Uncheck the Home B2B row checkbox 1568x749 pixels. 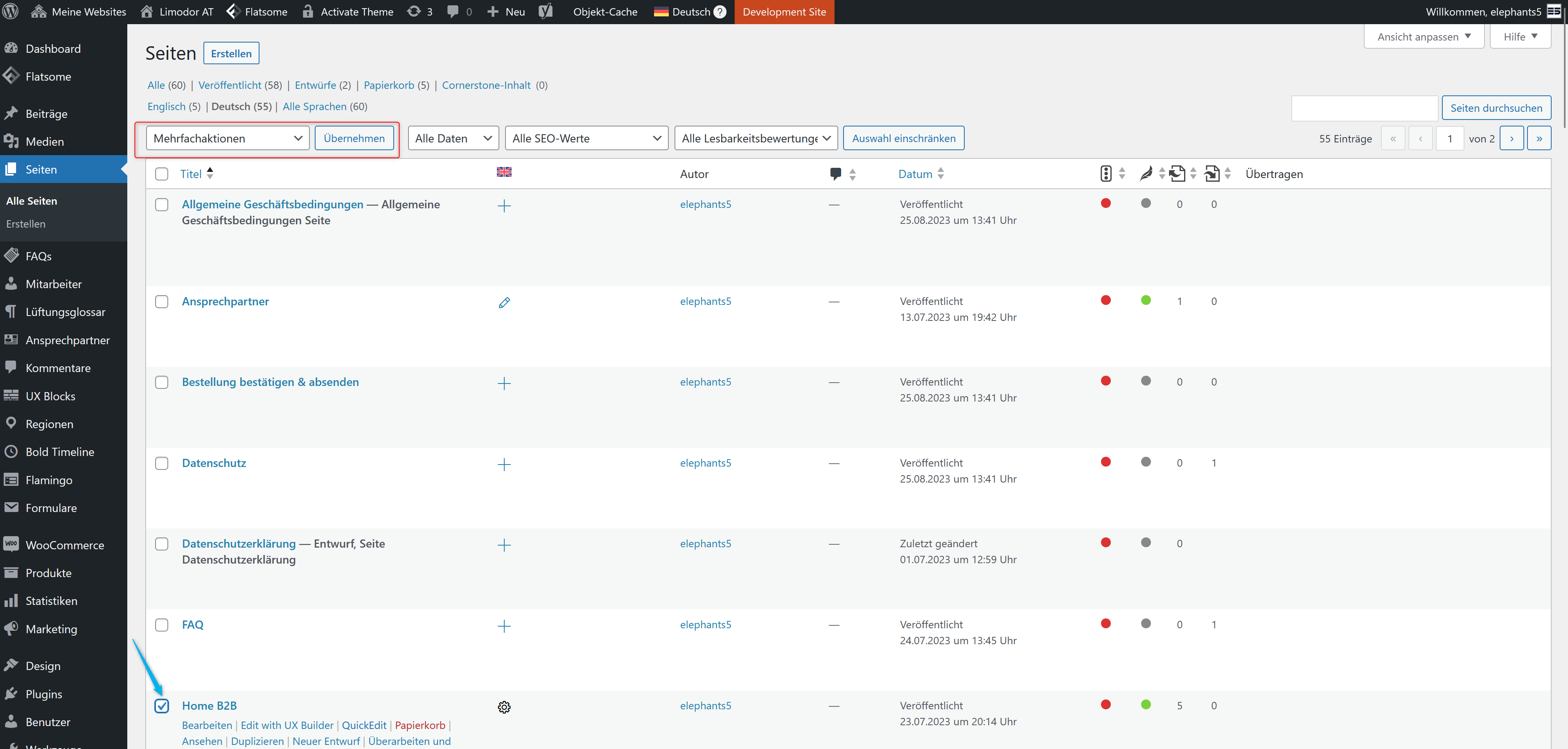(161, 706)
